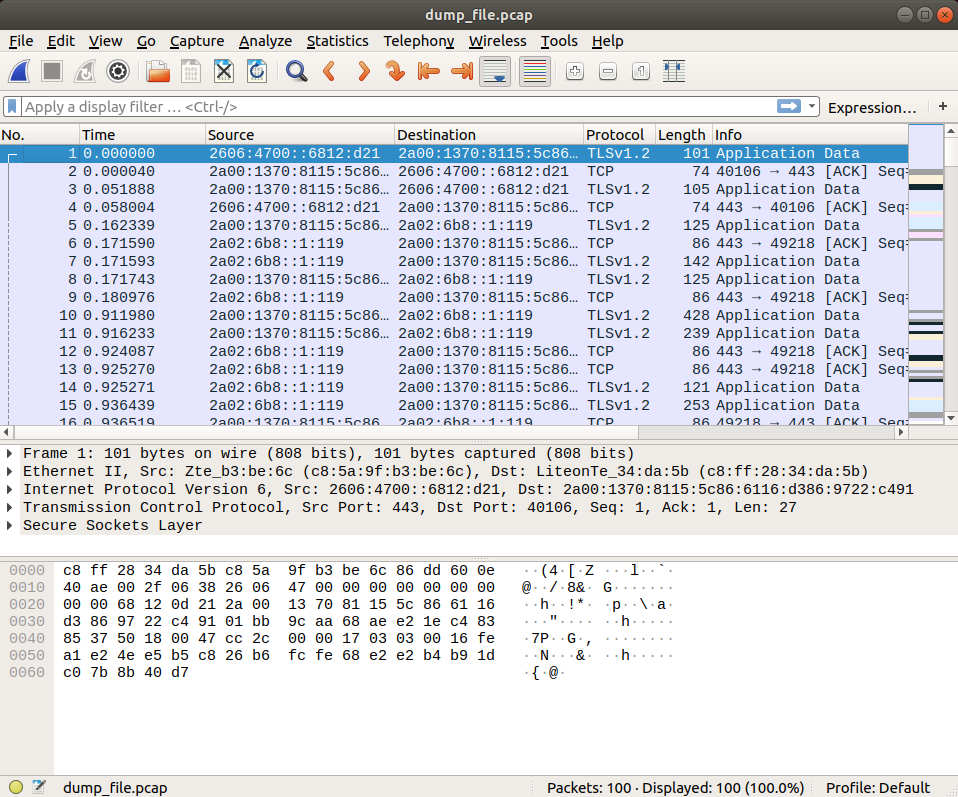Image resolution: width=958 pixels, height=797 pixels.
Task: Go forward to next packet arrow
Action: coord(363,72)
